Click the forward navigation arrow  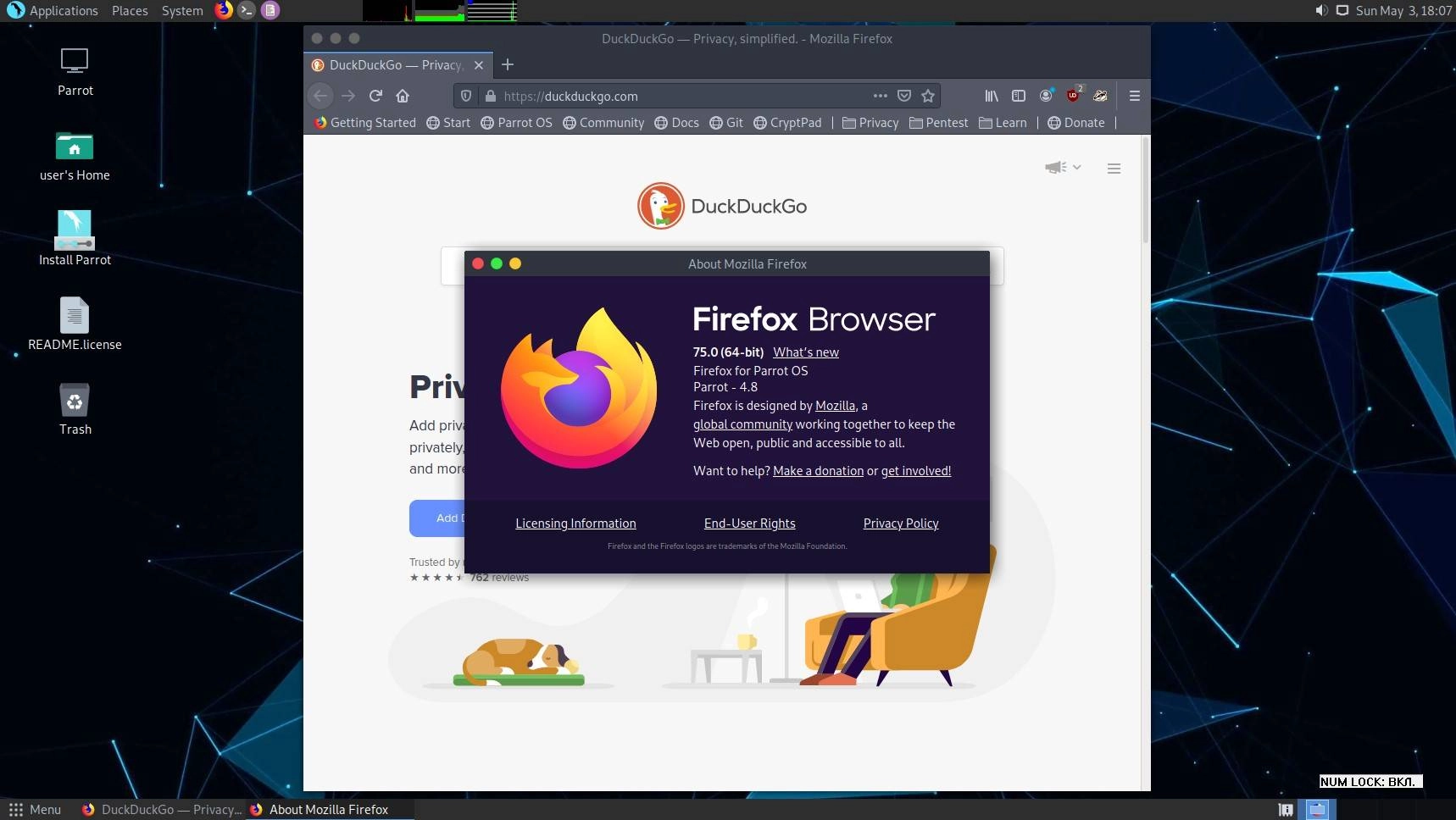tap(348, 96)
